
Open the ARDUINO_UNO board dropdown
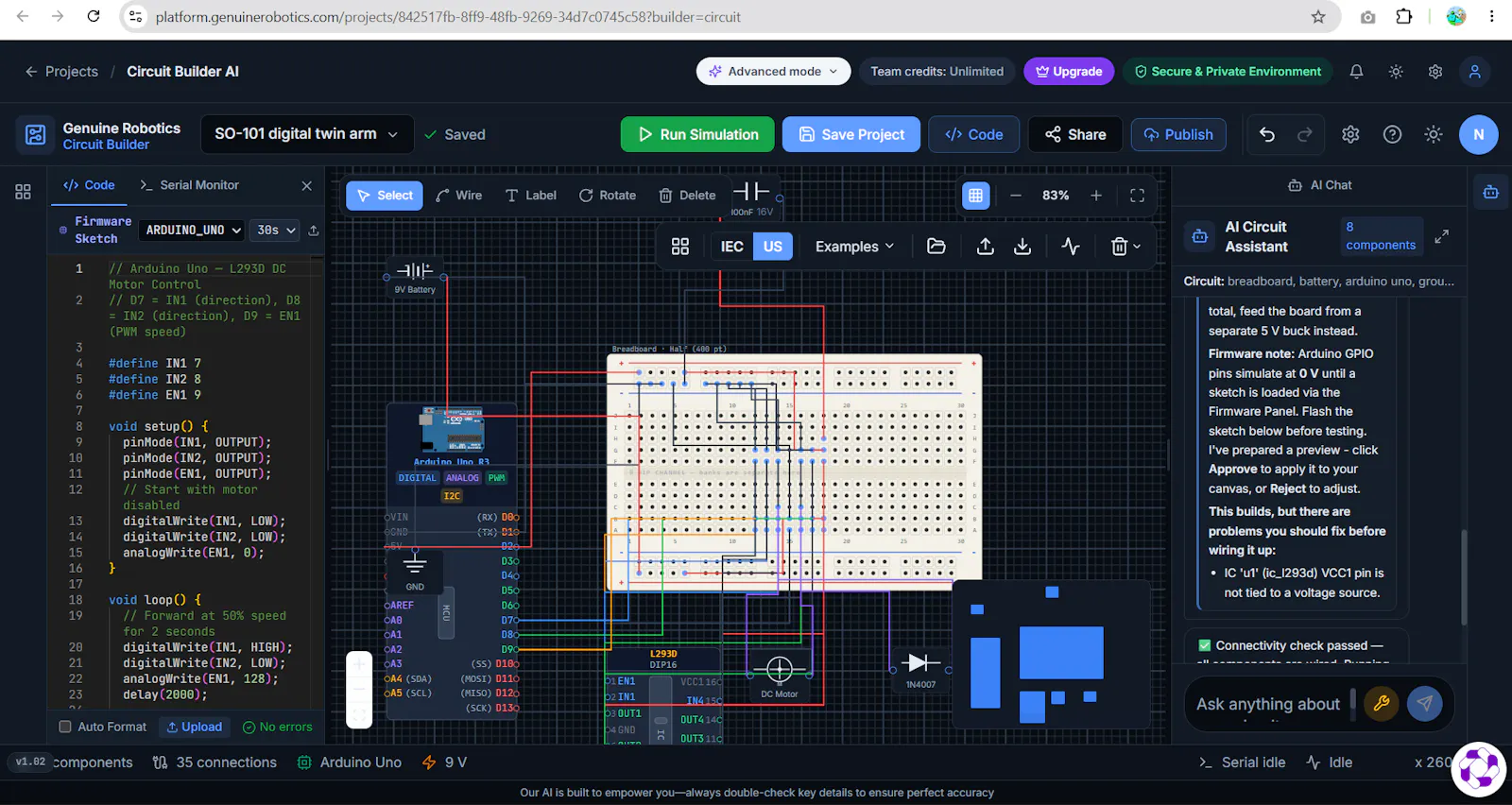pos(194,230)
